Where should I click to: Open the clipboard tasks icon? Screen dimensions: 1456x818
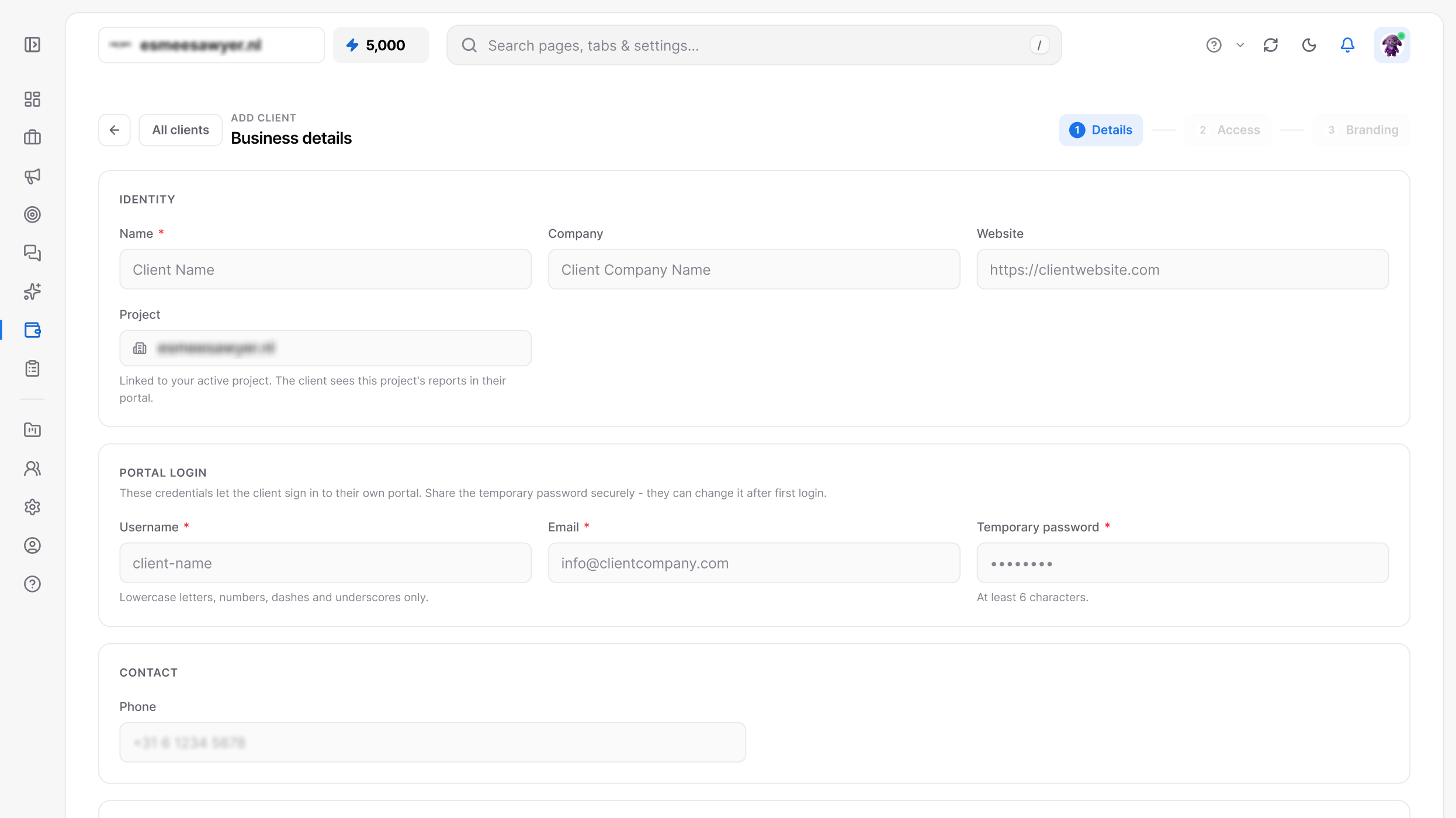tap(32, 369)
